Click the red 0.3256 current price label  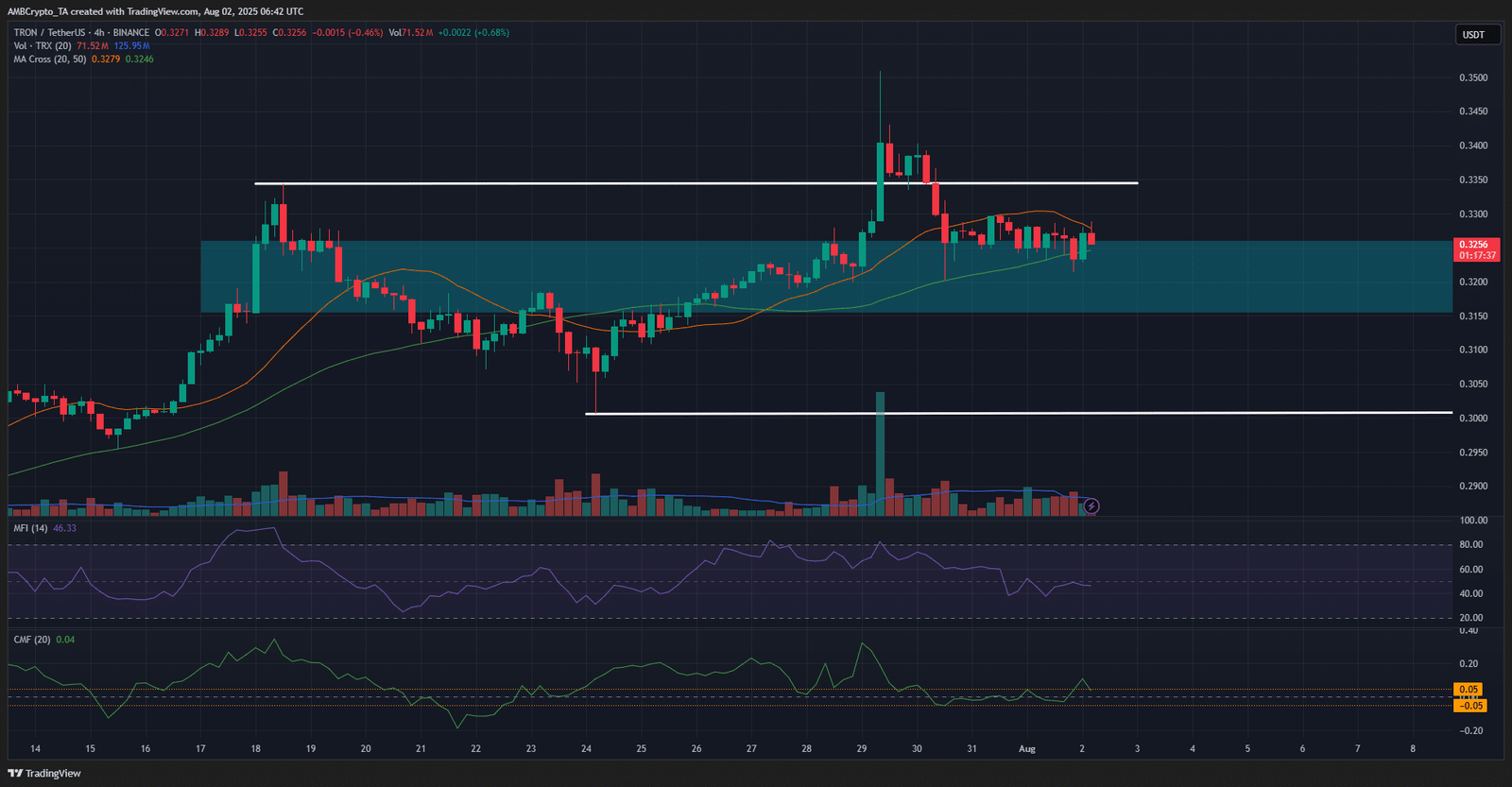(1472, 244)
